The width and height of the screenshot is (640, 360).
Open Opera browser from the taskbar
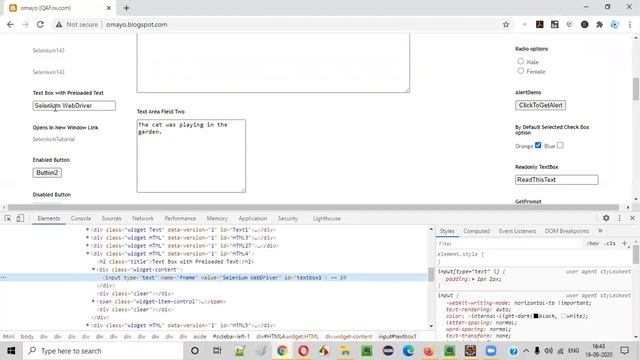tap(303, 351)
